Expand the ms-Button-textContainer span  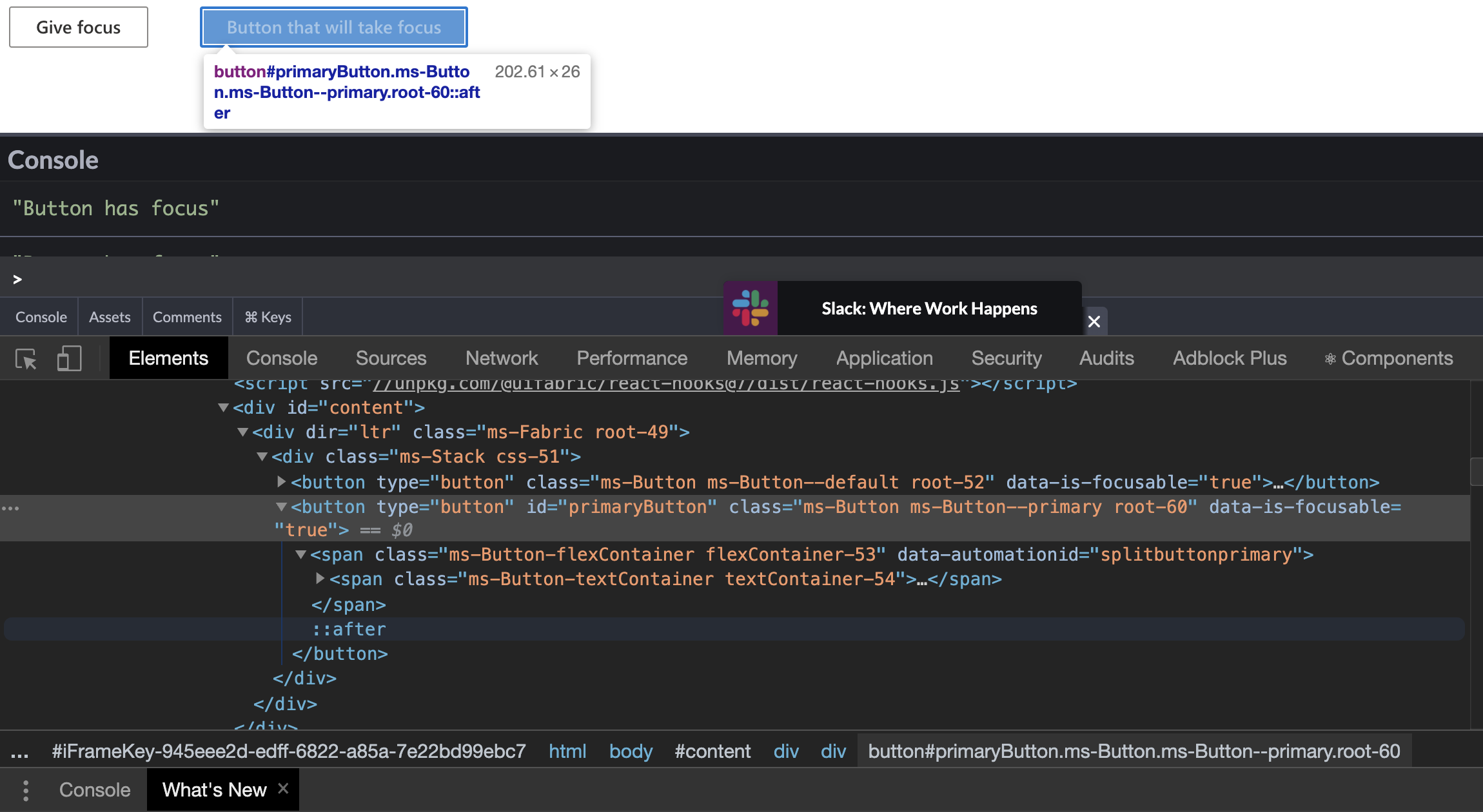pyautogui.click(x=320, y=579)
